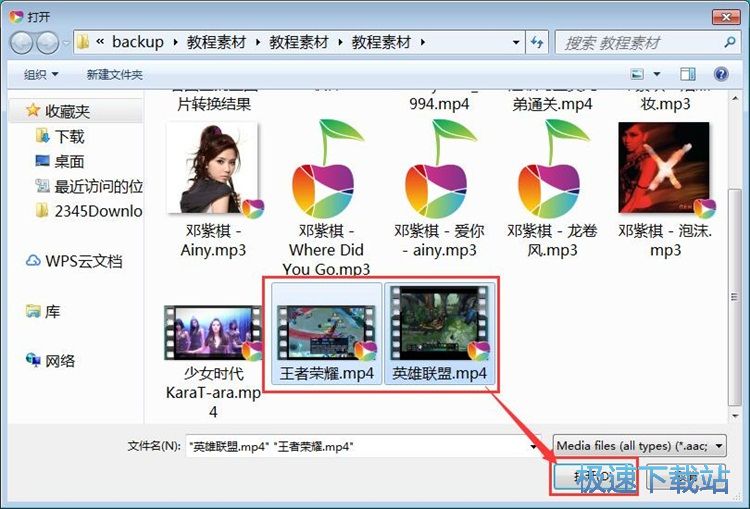Image resolution: width=750 pixels, height=509 pixels.
Task: Click the search magnifier icon
Action: (x=730, y=43)
